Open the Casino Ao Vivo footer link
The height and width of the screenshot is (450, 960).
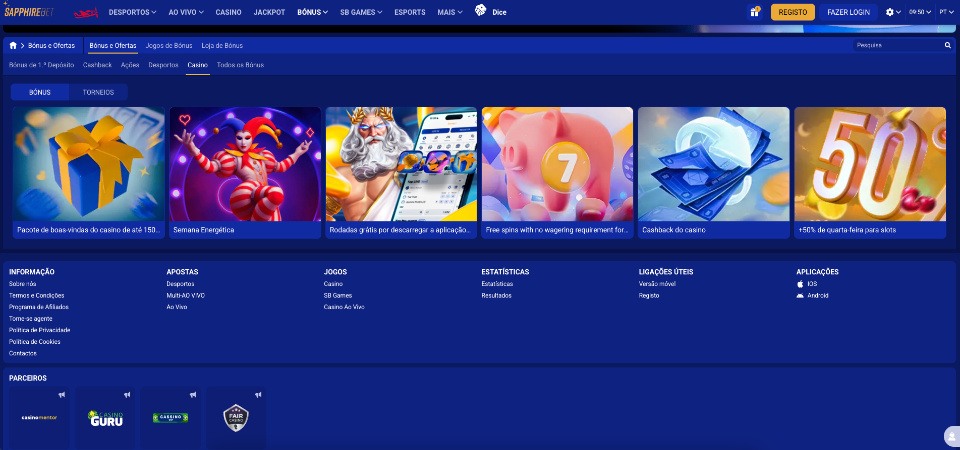tap(344, 307)
